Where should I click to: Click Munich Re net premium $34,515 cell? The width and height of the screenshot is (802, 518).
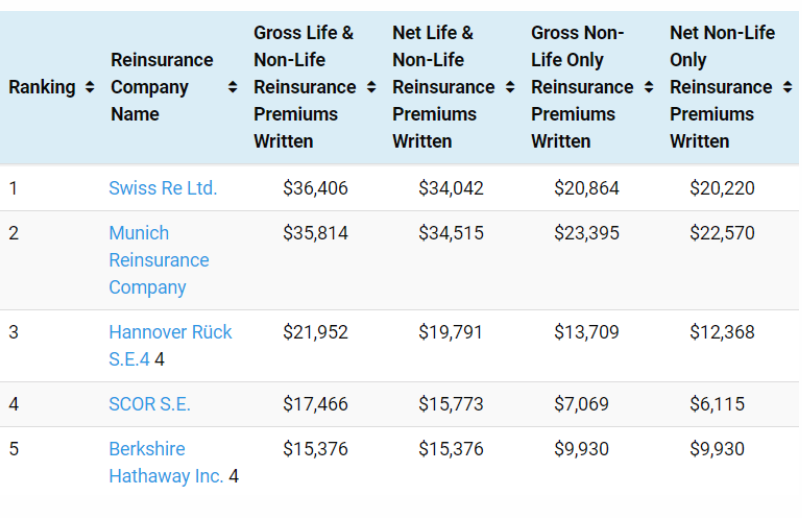coord(451,233)
